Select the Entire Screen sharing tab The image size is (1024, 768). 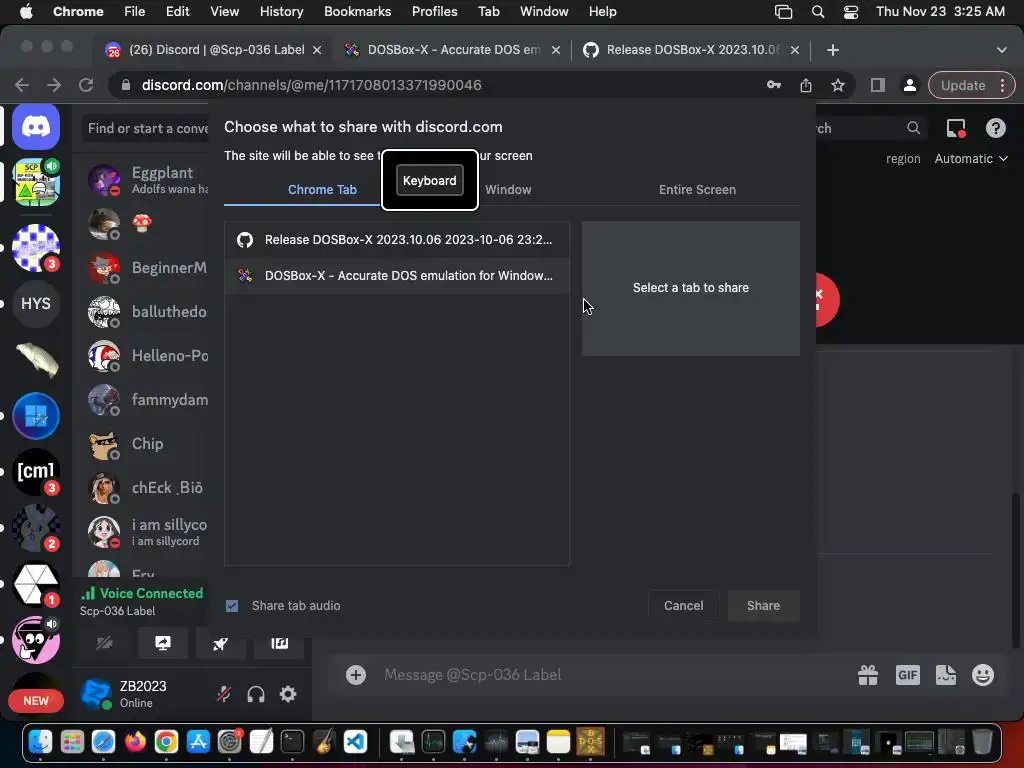click(x=697, y=189)
